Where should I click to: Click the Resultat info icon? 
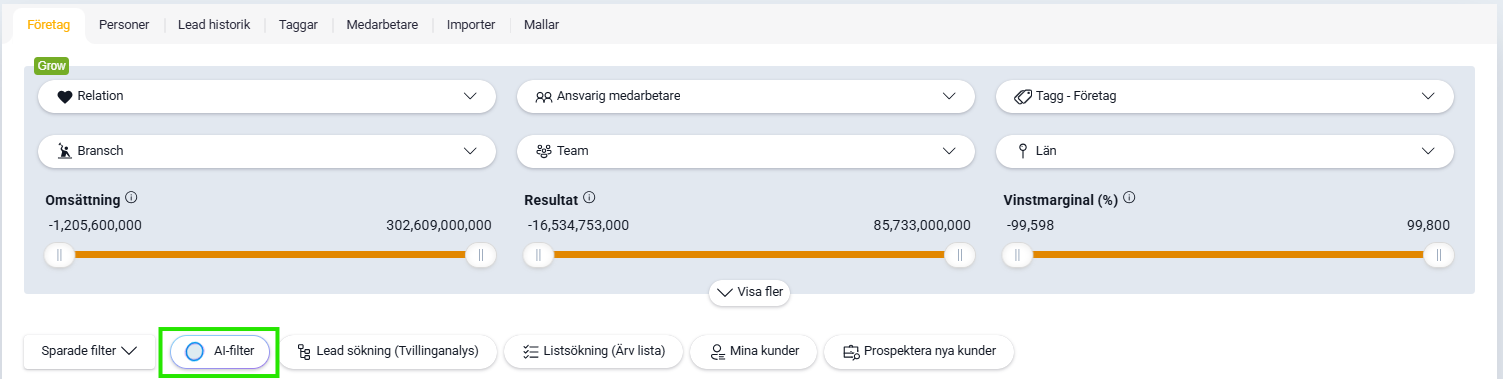click(589, 198)
